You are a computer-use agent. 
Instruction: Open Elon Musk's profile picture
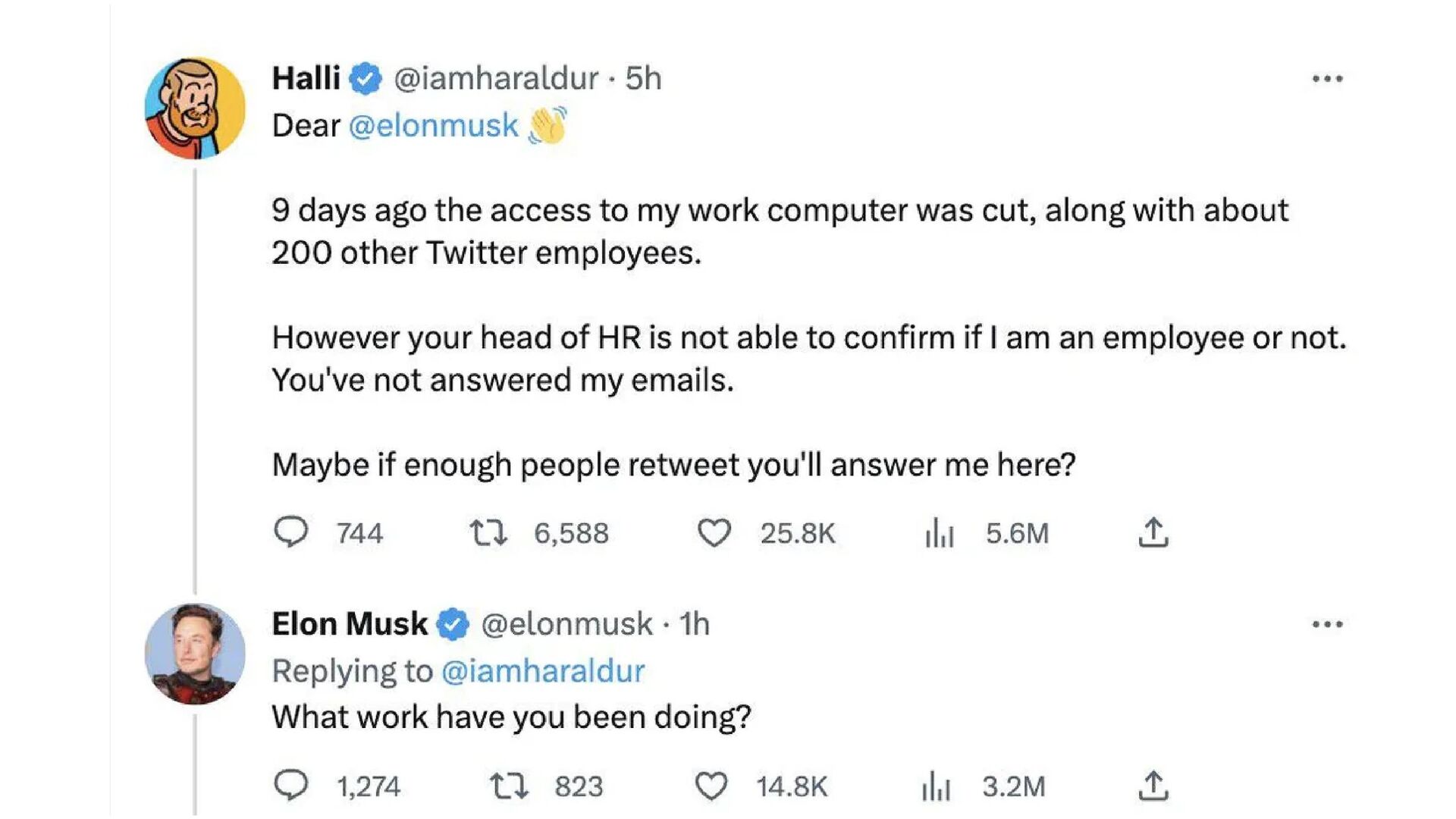(195, 653)
